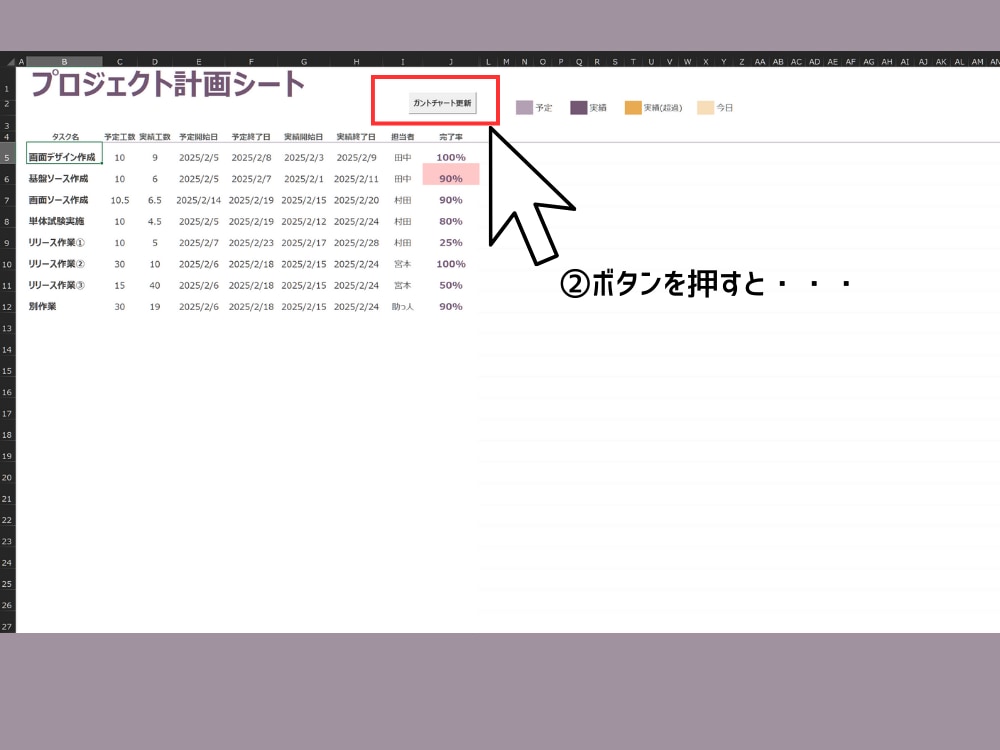Click the 6.5 actual hours cell
This screenshot has width=1000, height=750.
pos(154,200)
